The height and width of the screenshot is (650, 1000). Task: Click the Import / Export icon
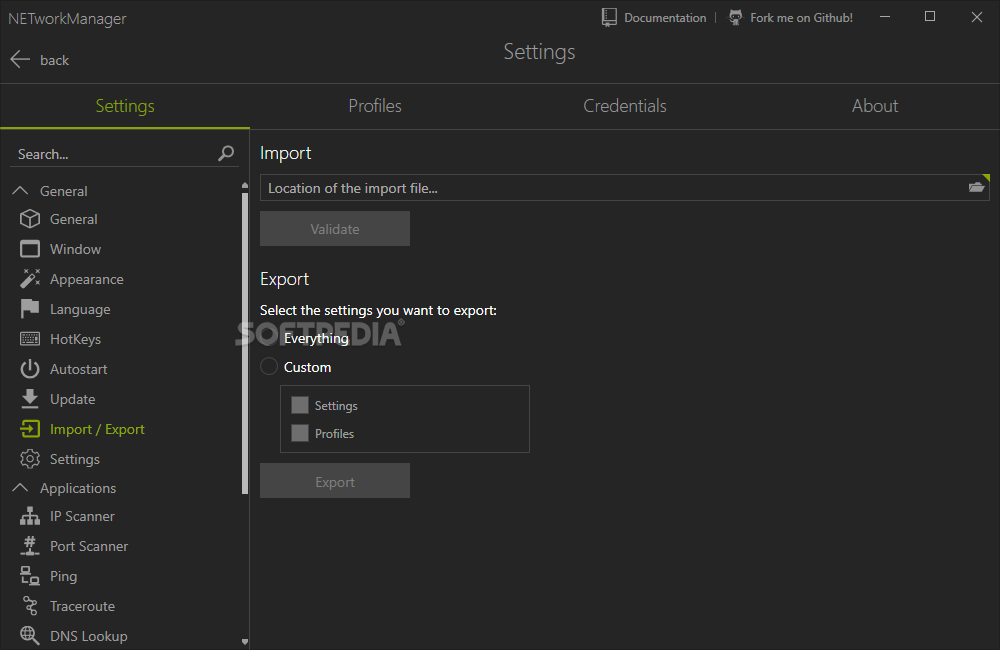30,429
